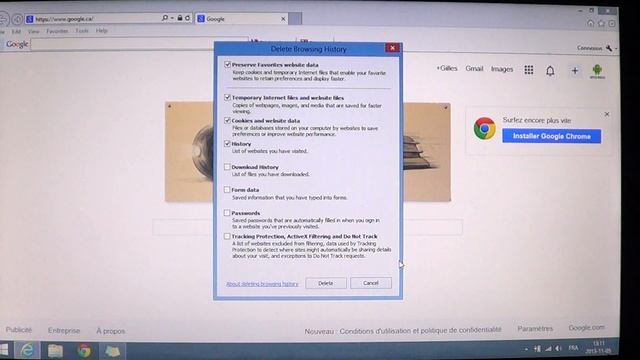Screen dimensions: 640x360
Task: Uncheck Preserve Favorites website data
Action: pos(227,64)
